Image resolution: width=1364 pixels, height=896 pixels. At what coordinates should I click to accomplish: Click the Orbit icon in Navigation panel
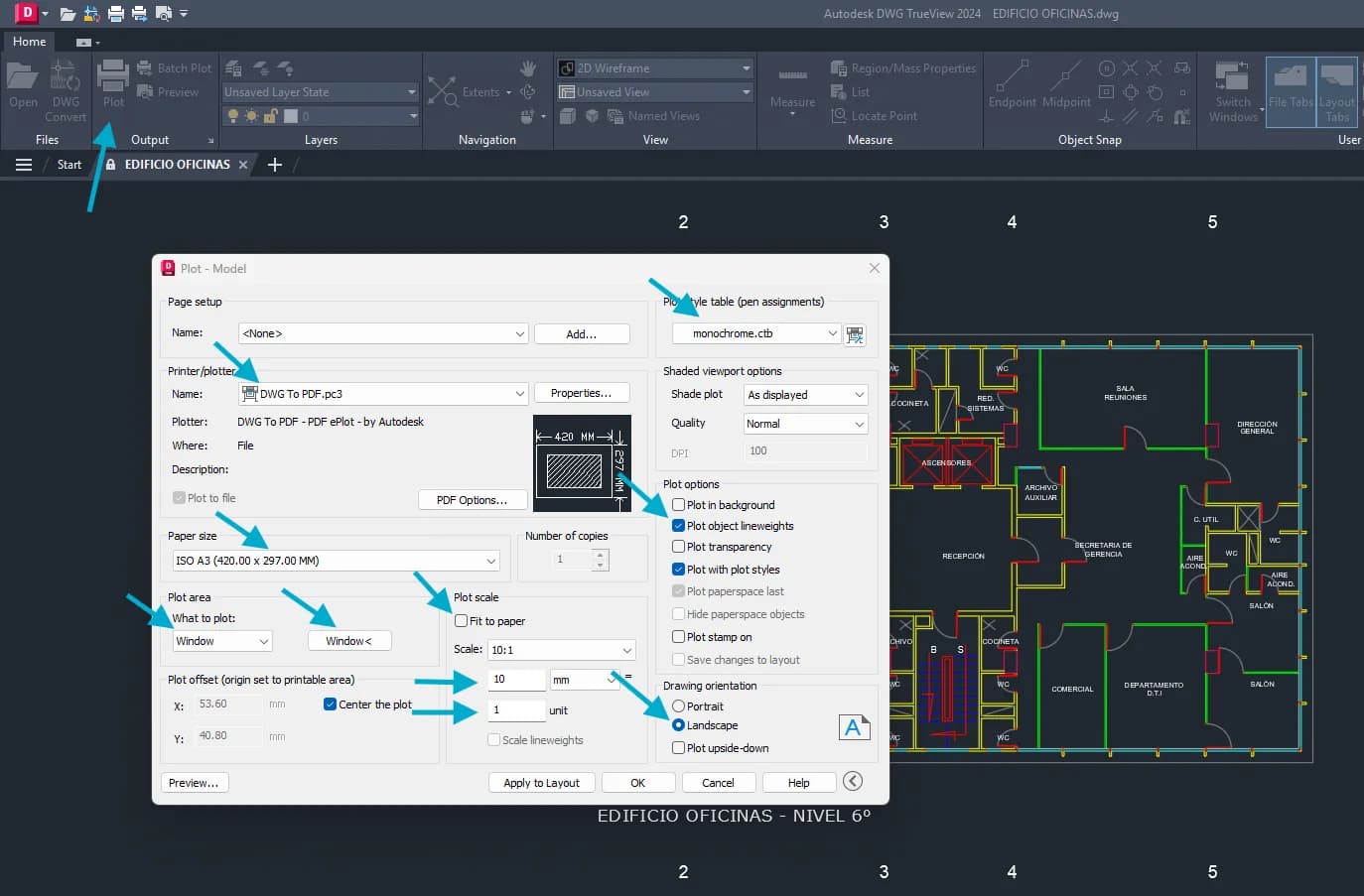click(x=528, y=92)
